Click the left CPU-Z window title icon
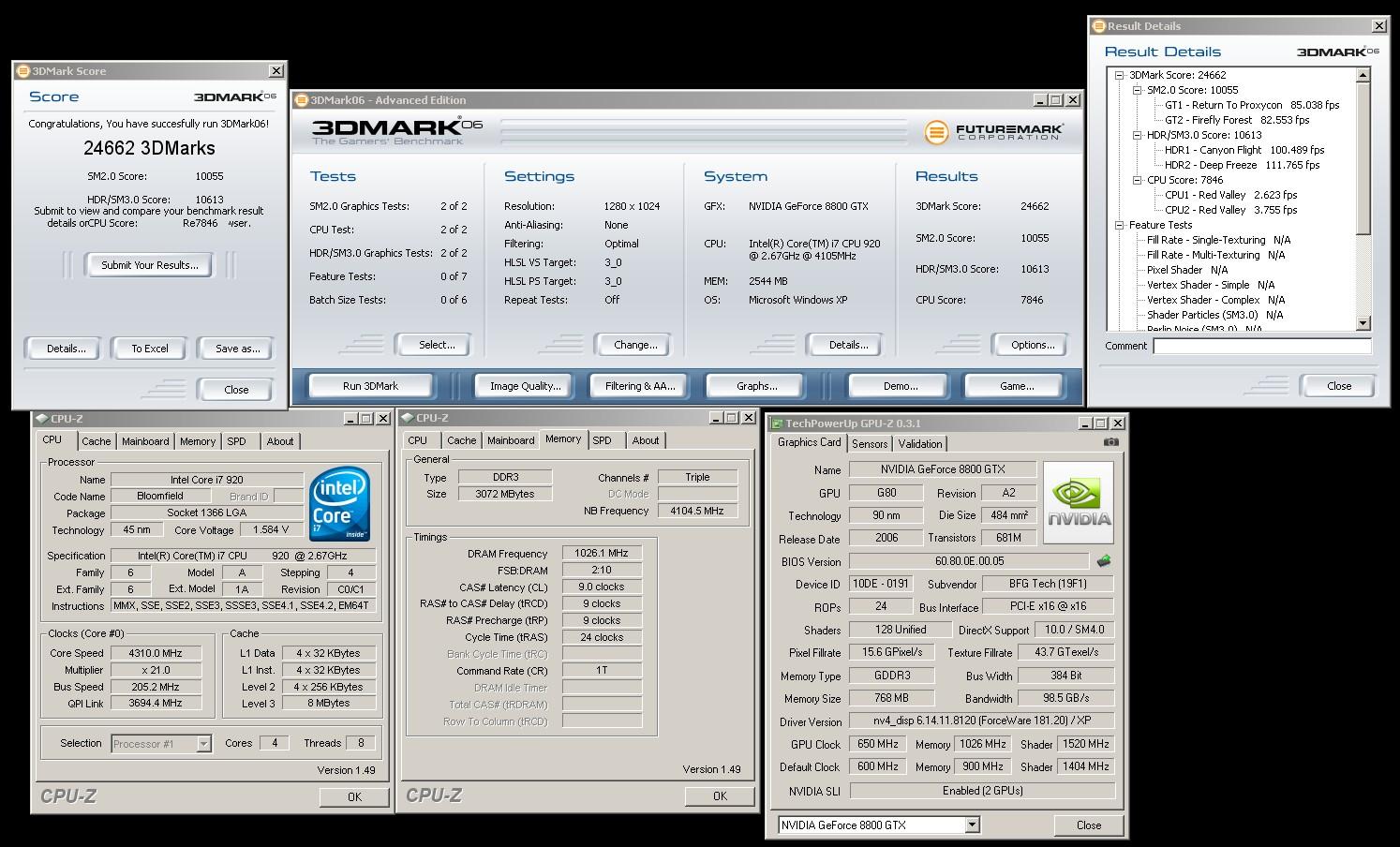This screenshot has width=1400, height=847. [42, 419]
